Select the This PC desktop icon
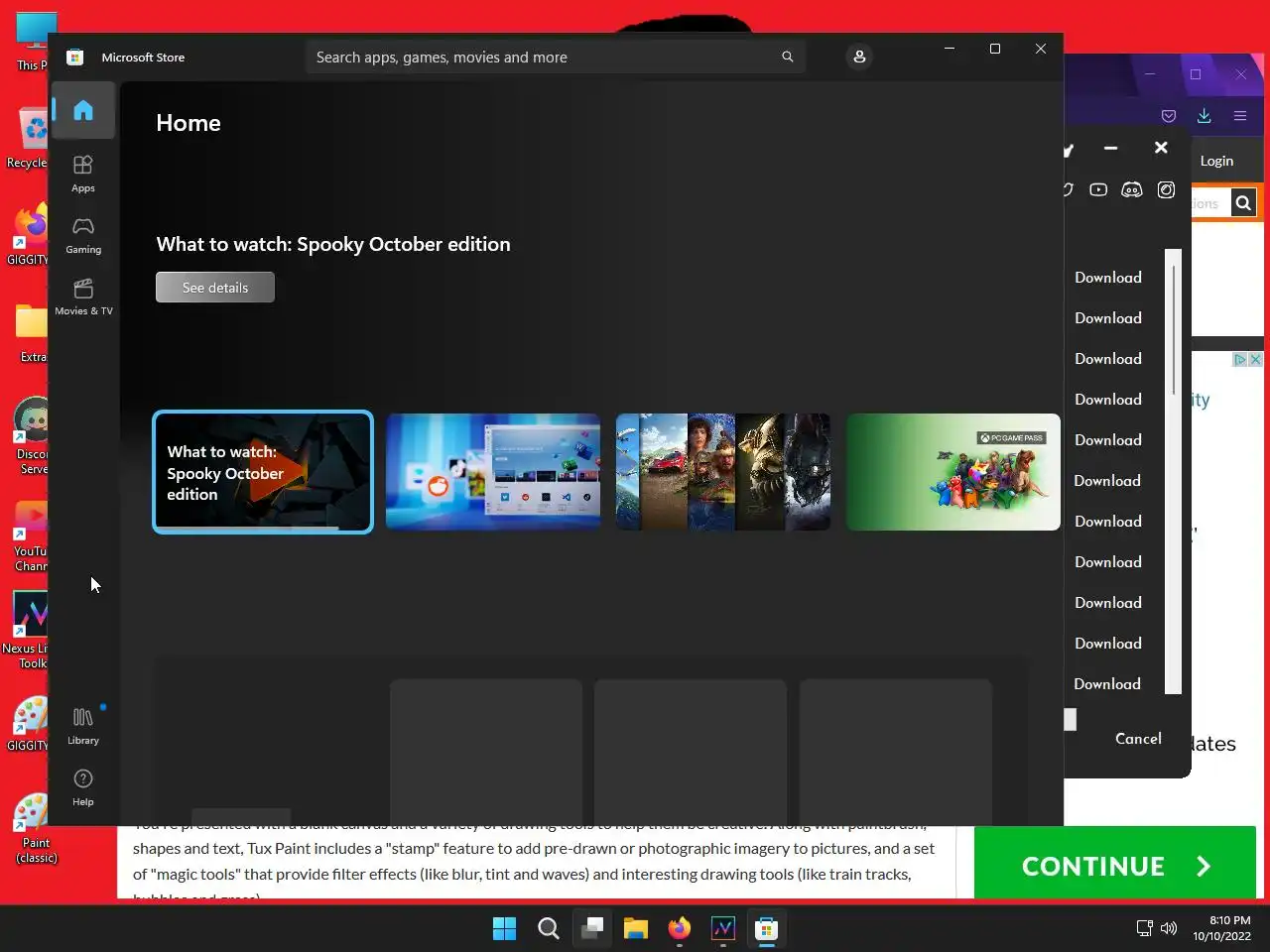Viewport: 1270px width, 952px height. (x=32, y=42)
